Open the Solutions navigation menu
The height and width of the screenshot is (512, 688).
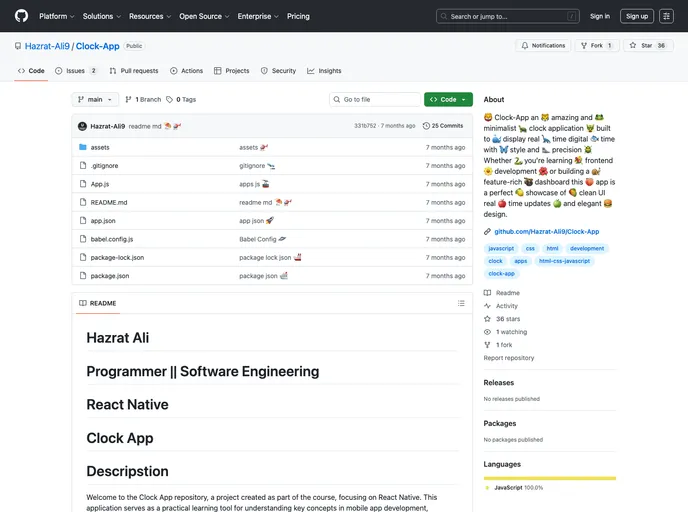click(x=101, y=16)
